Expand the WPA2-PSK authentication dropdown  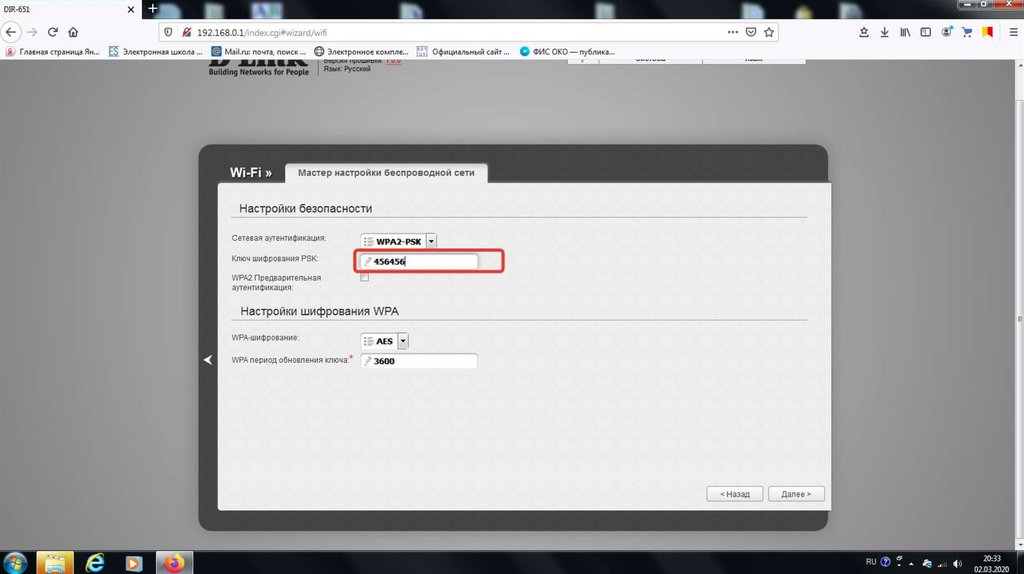[x=431, y=241]
